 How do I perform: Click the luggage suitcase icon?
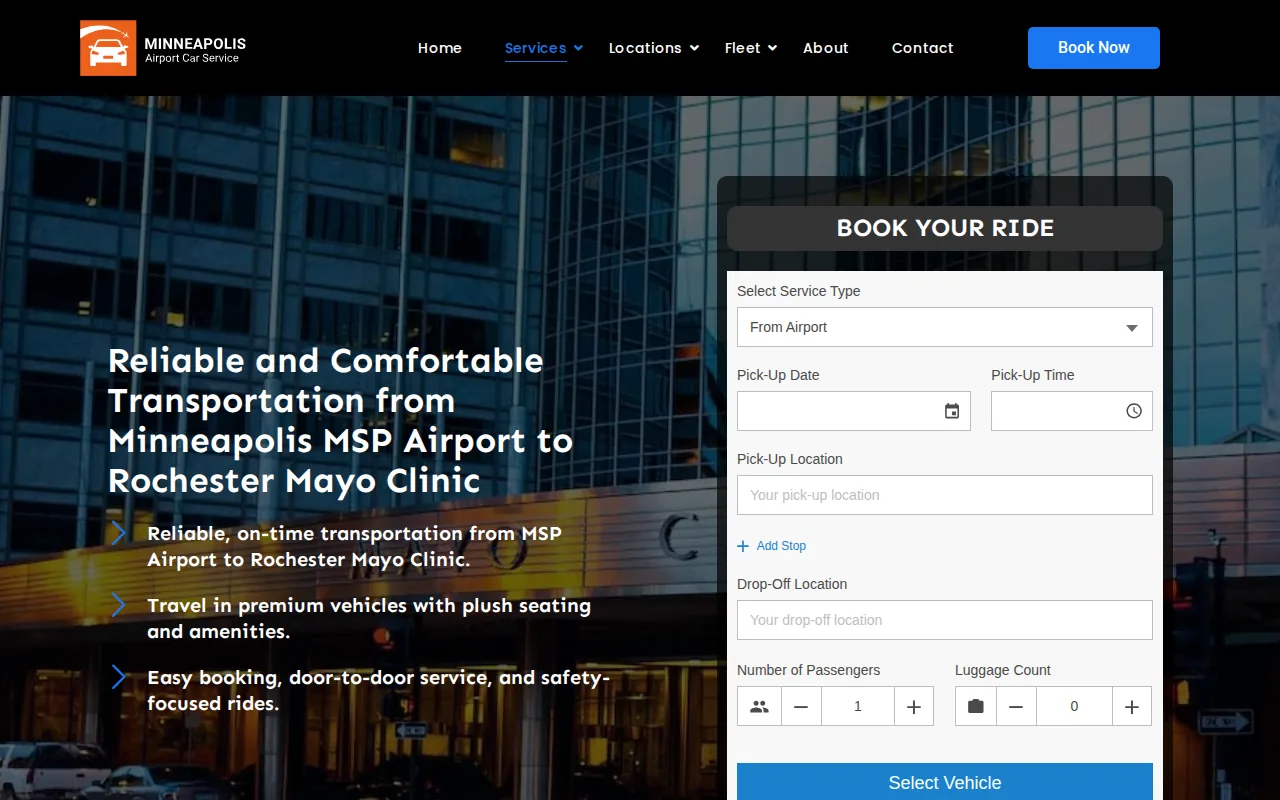(976, 706)
